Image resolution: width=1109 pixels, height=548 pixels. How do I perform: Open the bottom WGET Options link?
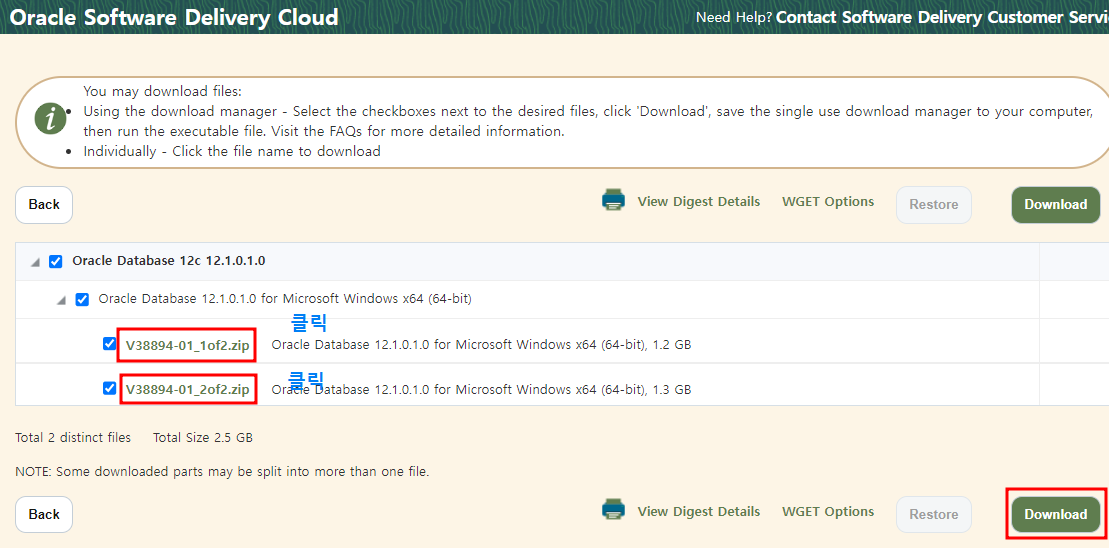point(828,511)
